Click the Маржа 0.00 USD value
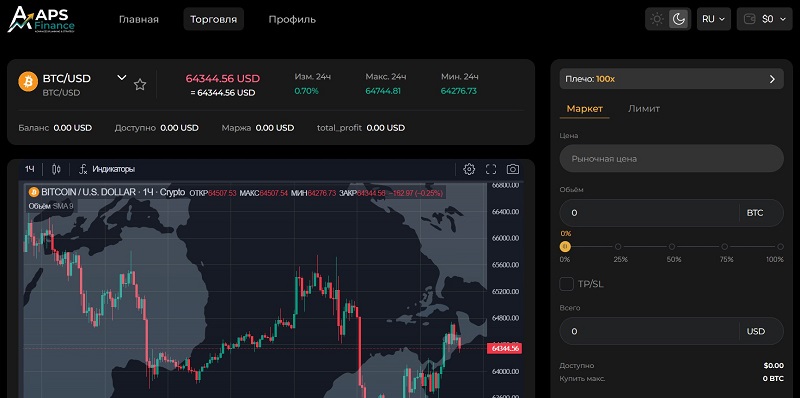 pyautogui.click(x=274, y=128)
